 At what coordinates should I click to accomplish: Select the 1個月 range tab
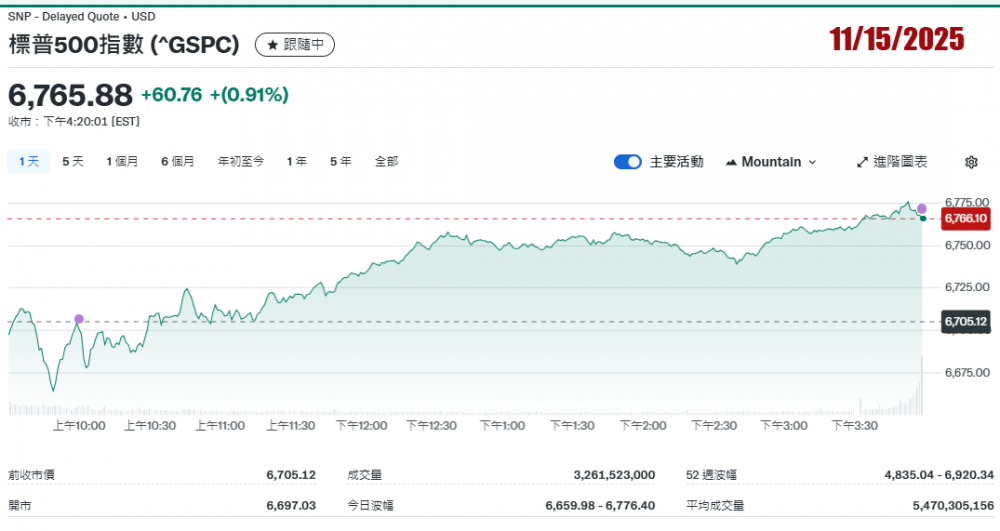(122, 161)
